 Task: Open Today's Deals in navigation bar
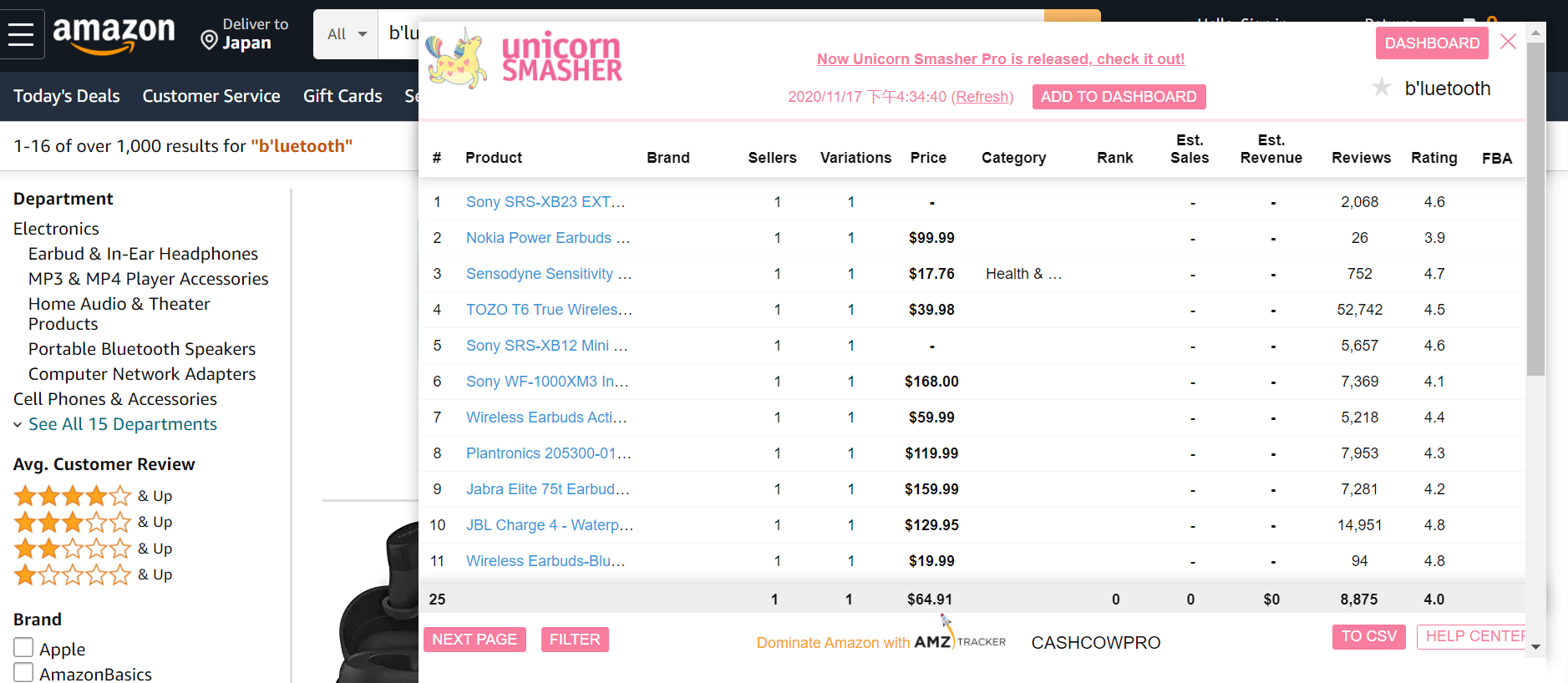[67, 96]
